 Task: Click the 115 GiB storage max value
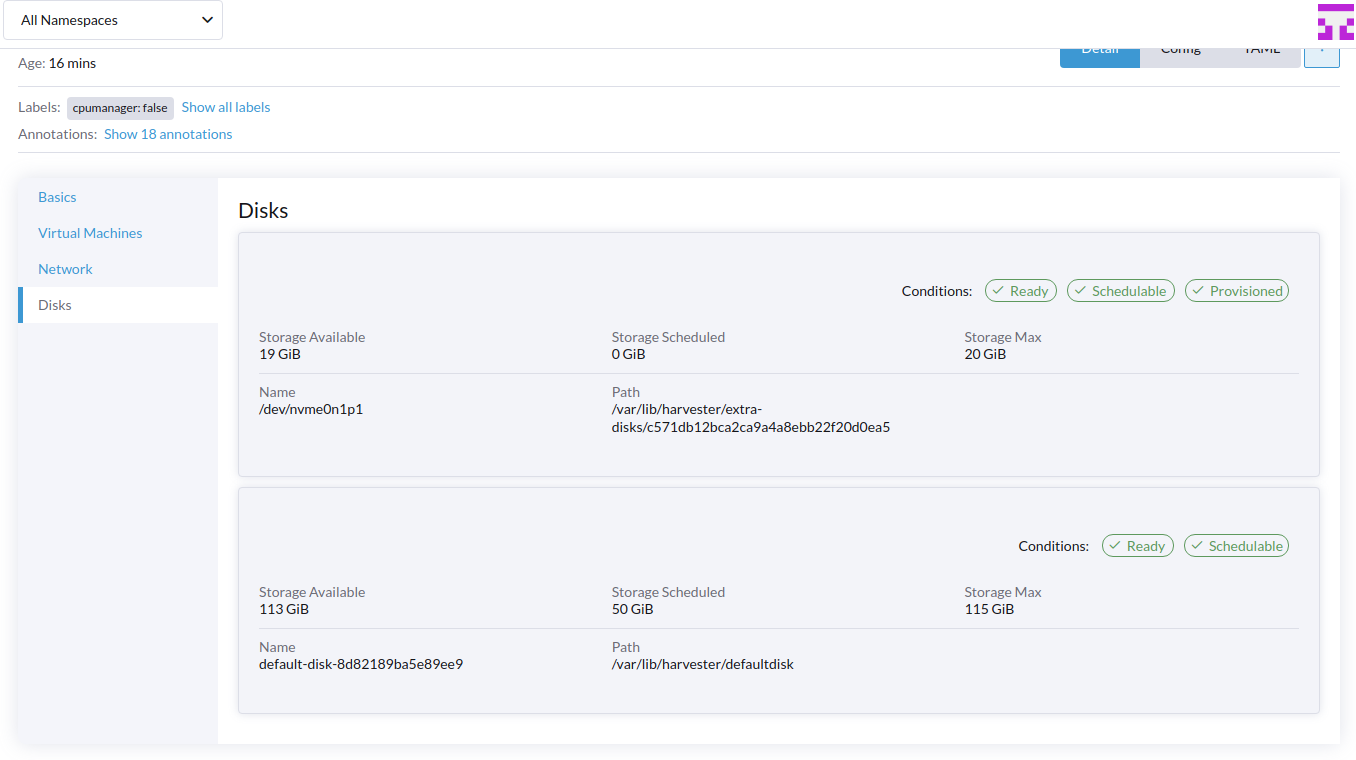990,609
